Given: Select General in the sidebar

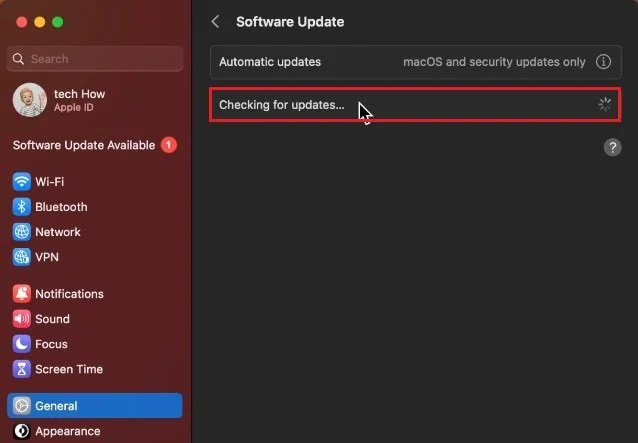Looking at the screenshot, I should click(94, 406).
